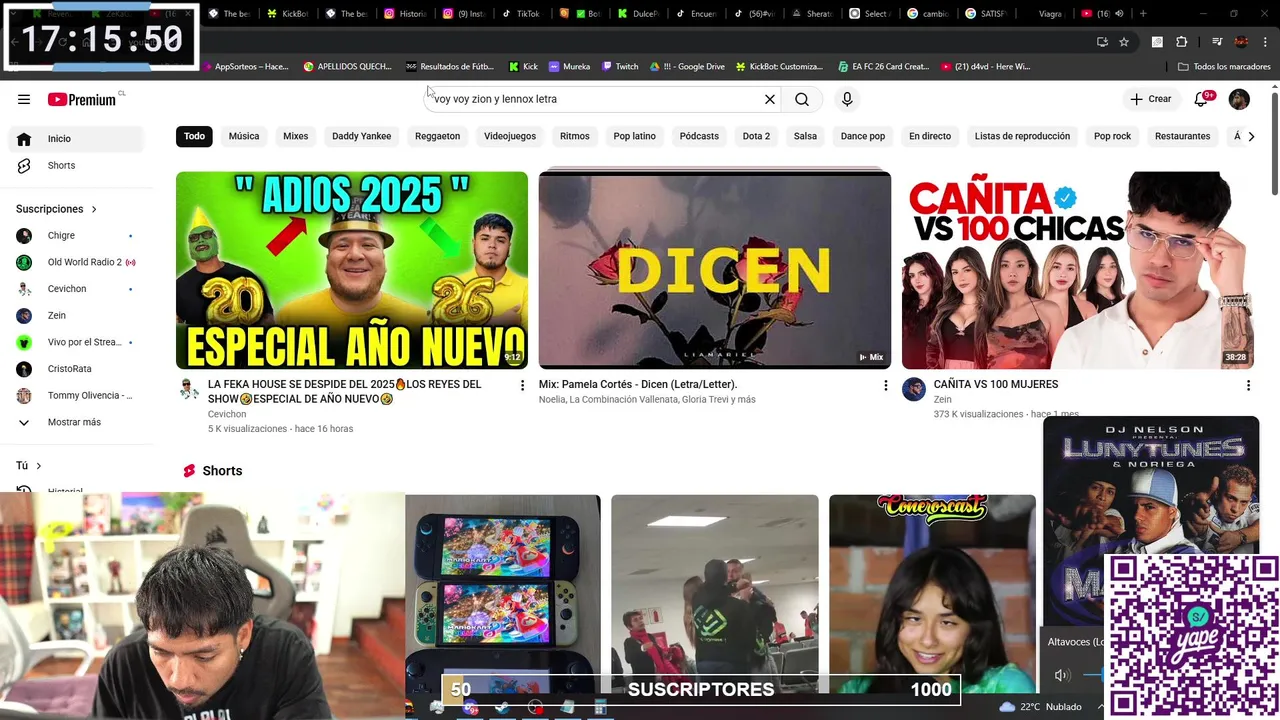Select the Pop latino filter chip
Viewport: 1280px width, 720px height.
click(635, 136)
